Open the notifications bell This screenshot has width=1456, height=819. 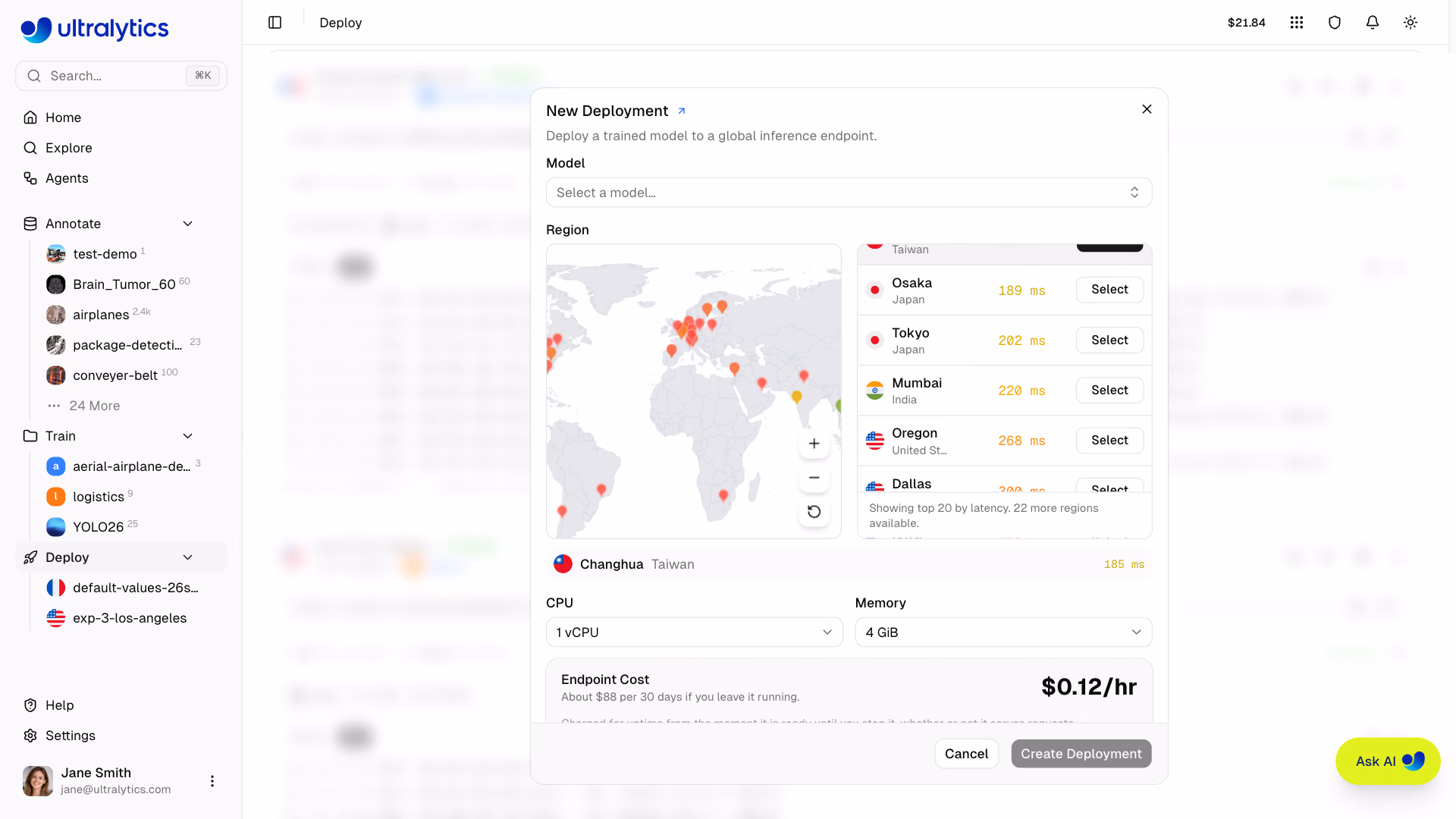(1373, 23)
